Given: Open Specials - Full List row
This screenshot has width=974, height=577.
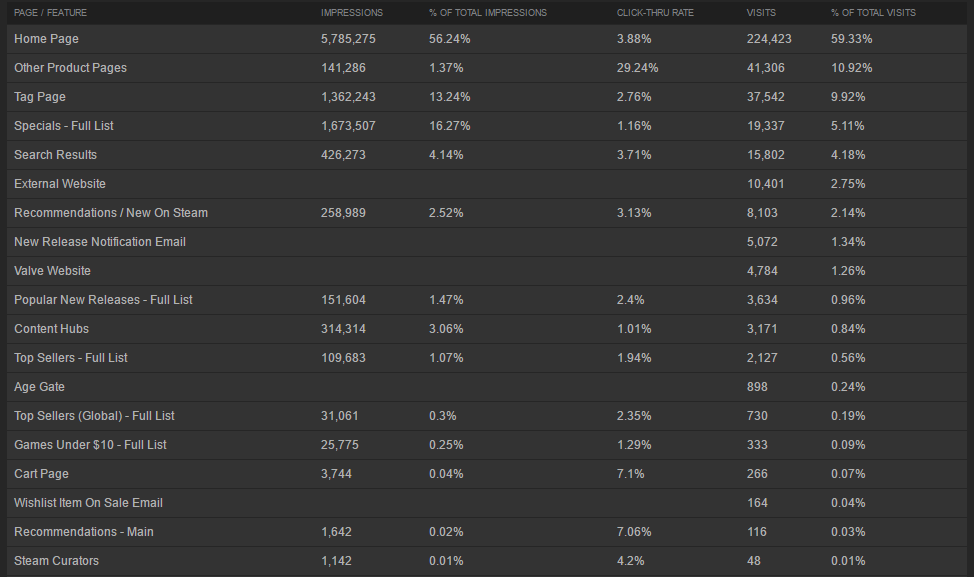Looking at the screenshot, I should coord(487,125).
